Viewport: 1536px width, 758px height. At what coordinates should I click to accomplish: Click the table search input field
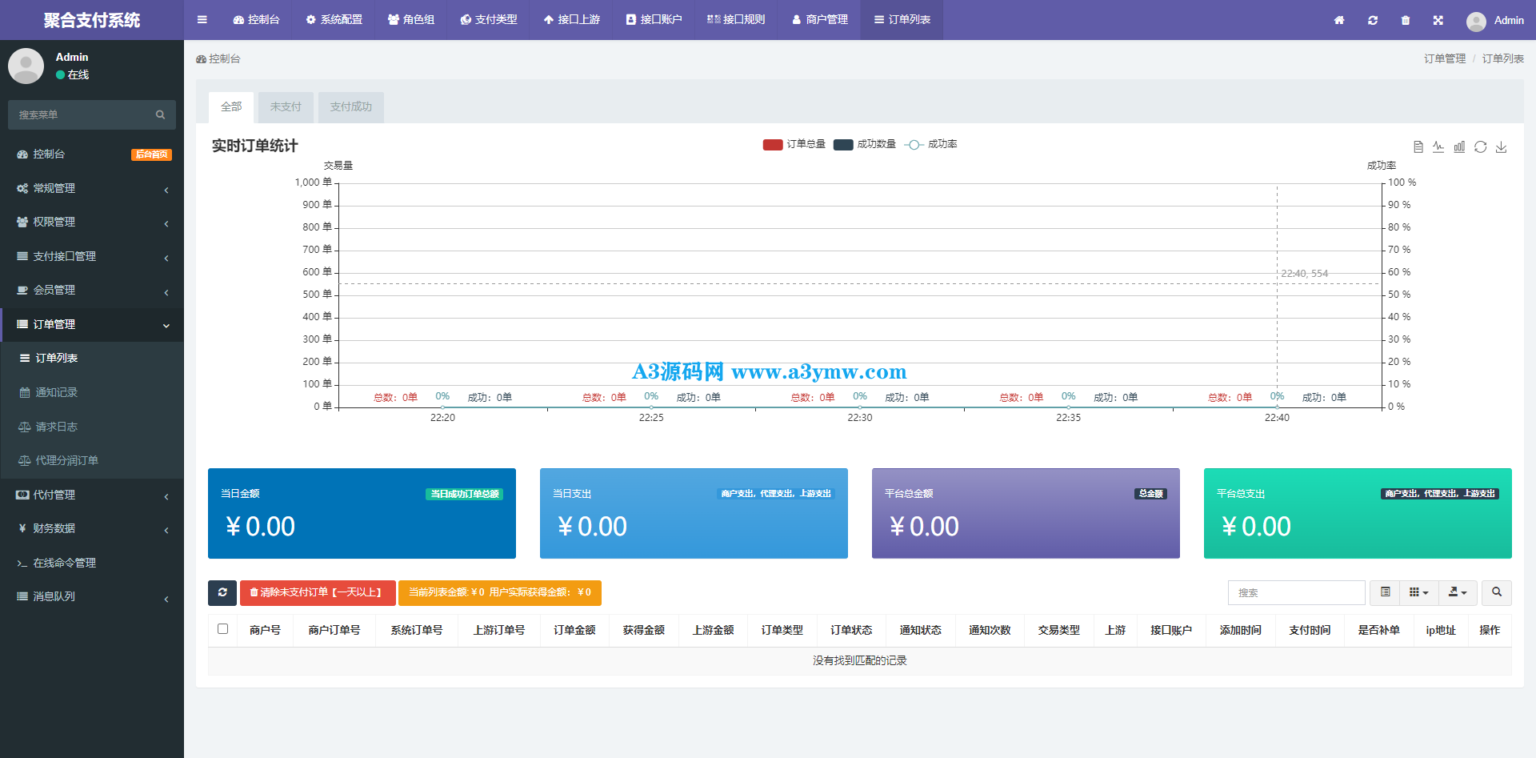click(x=1296, y=592)
